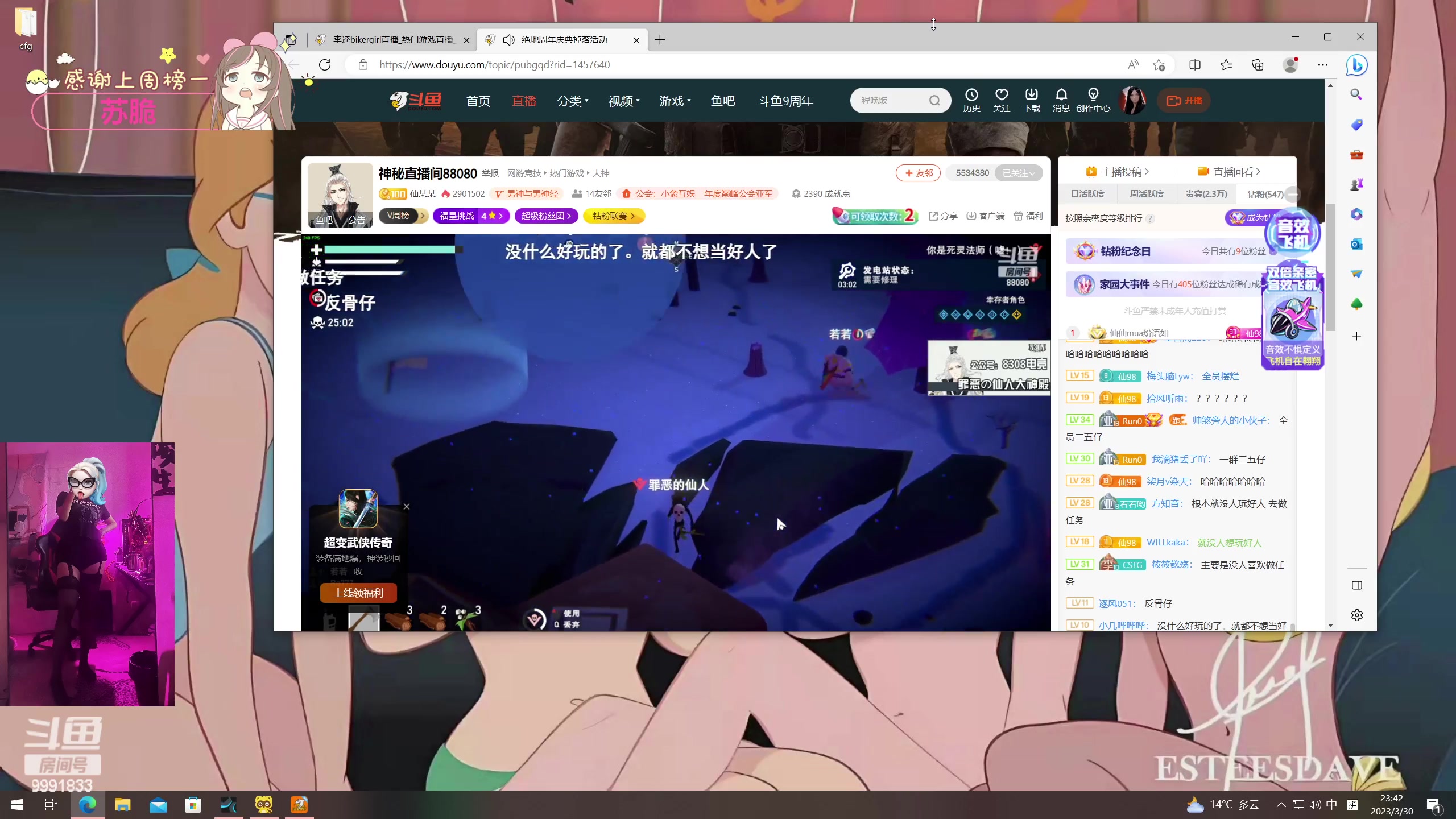Open the 创作中心 creator center icon
The width and height of the screenshot is (1456, 819).
click(x=1093, y=100)
